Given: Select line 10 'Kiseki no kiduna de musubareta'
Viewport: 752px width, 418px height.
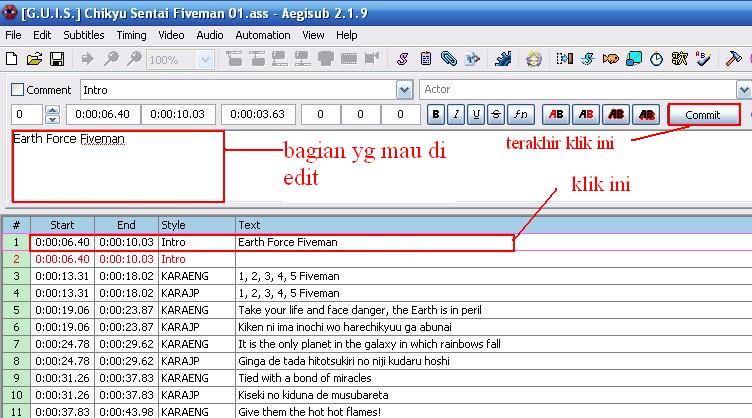Looking at the screenshot, I should click(376, 395).
